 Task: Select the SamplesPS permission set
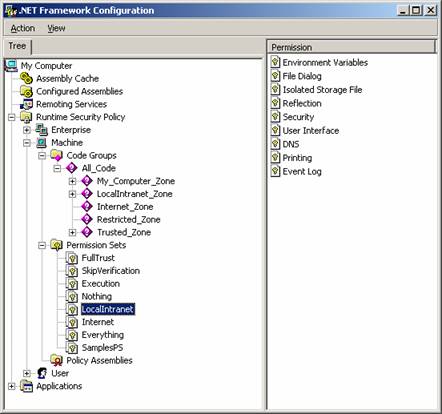(102, 348)
